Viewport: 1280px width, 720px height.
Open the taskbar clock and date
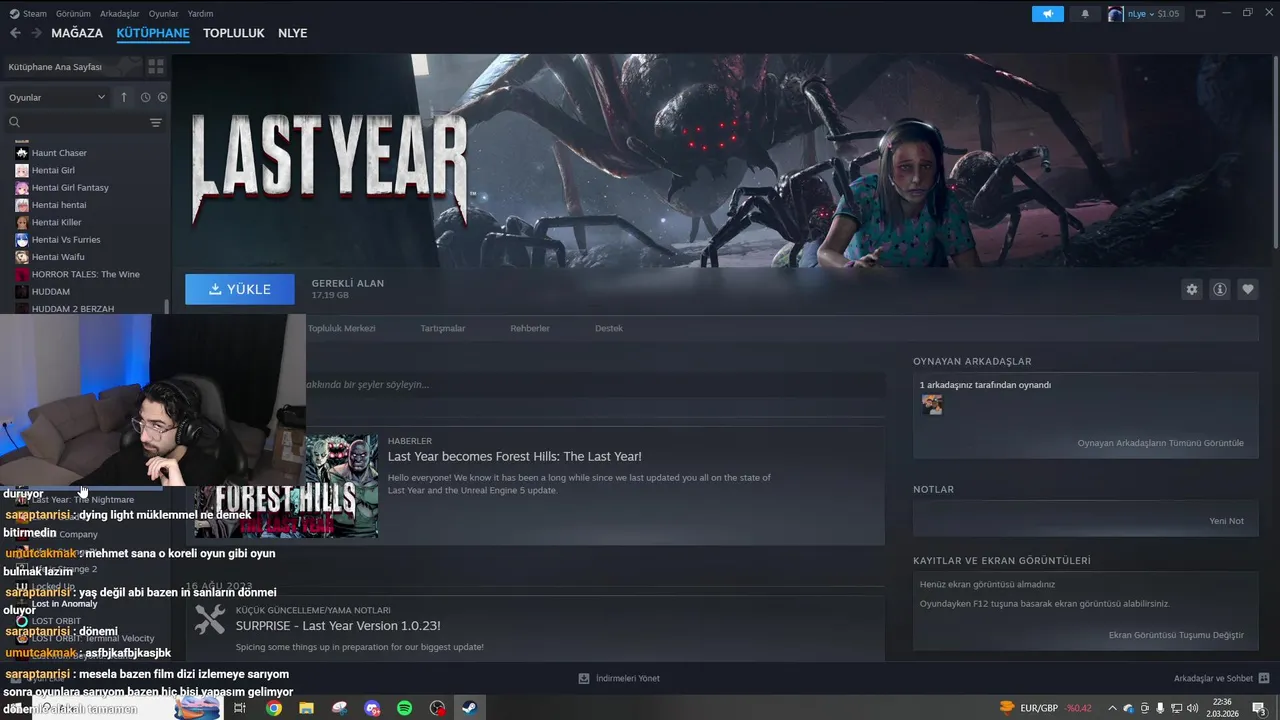(x=1224, y=708)
